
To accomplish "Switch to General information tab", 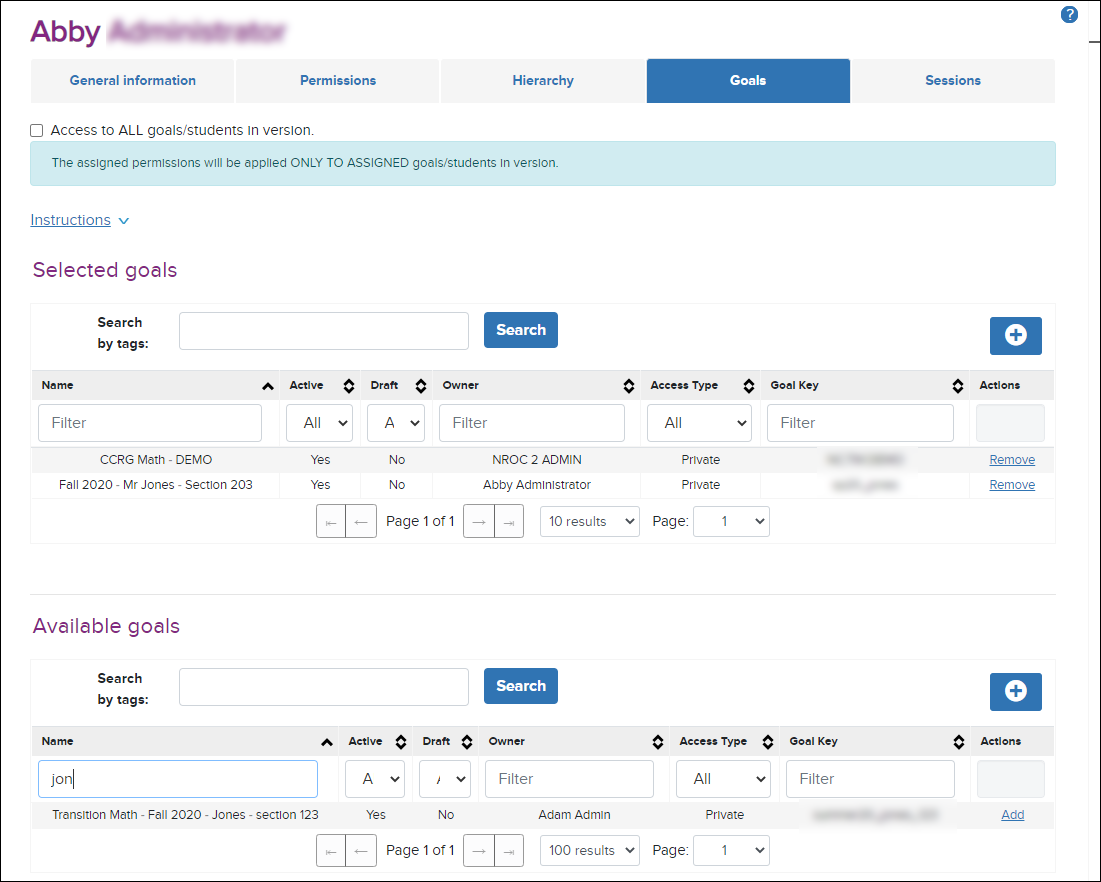I will point(133,81).
